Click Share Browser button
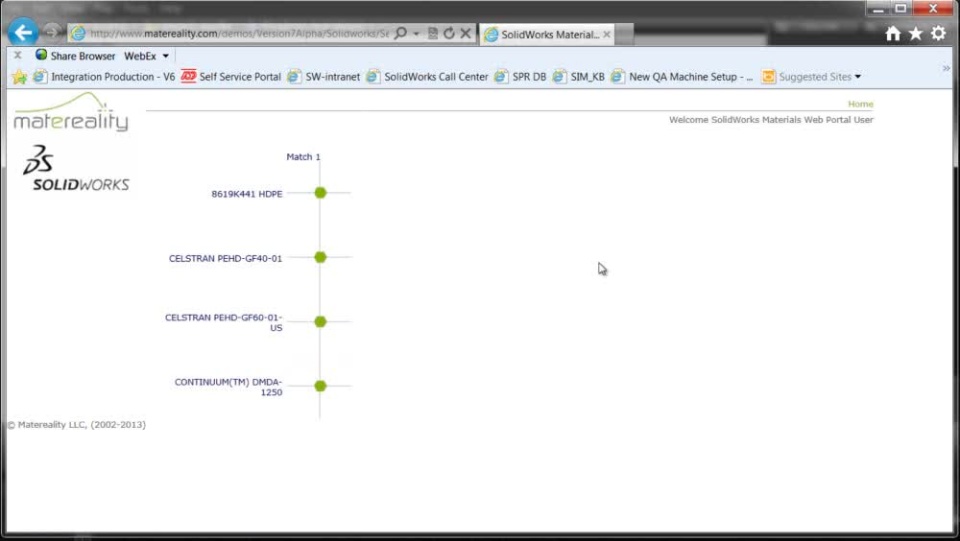Screen dimensions: 960x541 pyautogui.click(x=75, y=56)
